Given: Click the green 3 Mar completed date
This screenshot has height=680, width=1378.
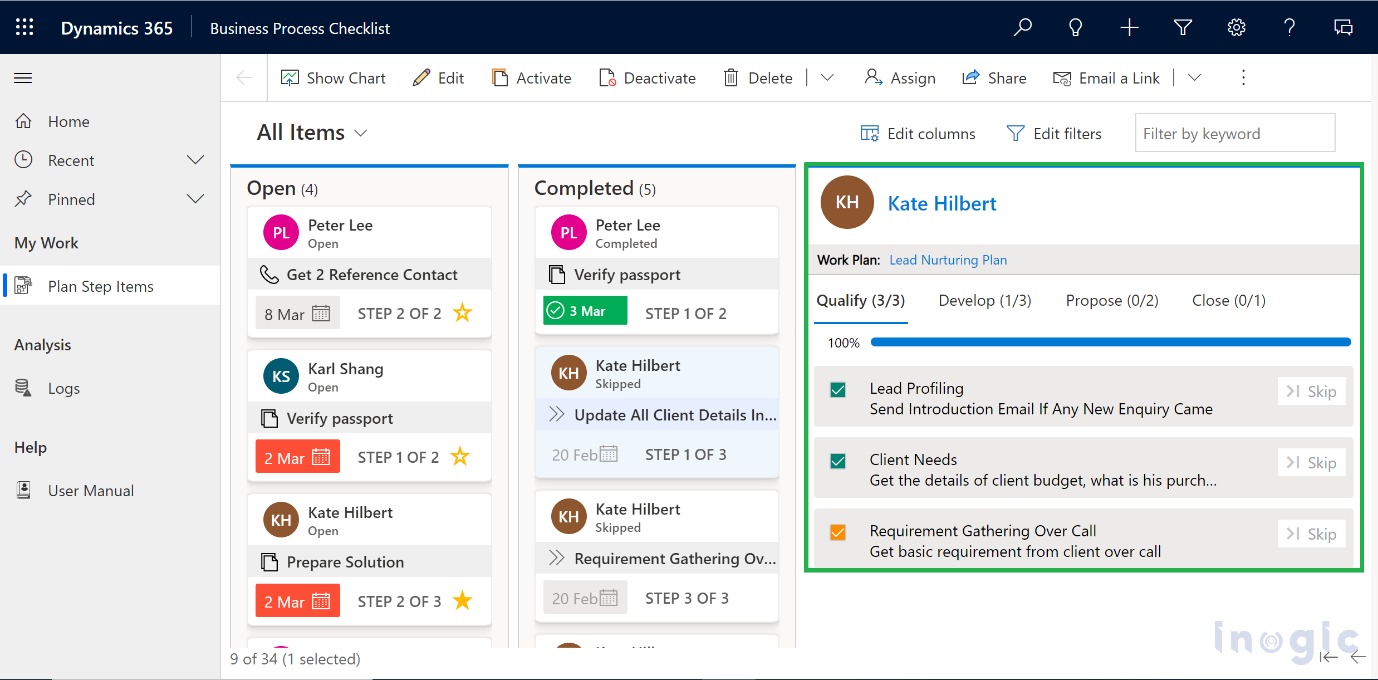Looking at the screenshot, I should pos(585,311).
